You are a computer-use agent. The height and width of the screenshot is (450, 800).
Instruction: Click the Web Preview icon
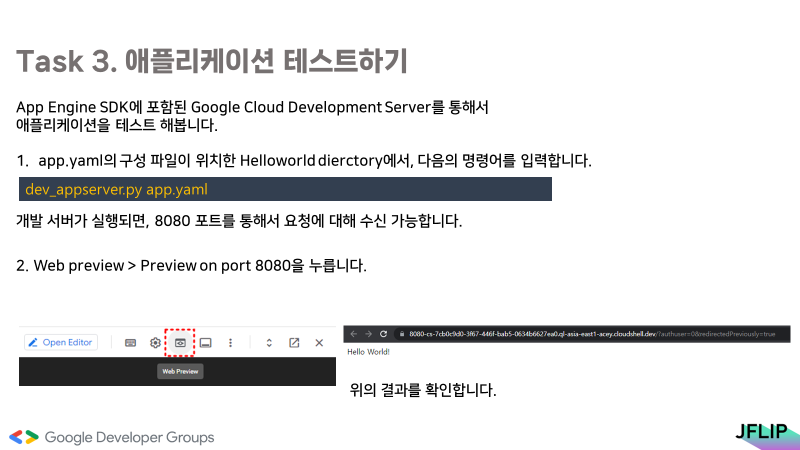click(x=180, y=343)
